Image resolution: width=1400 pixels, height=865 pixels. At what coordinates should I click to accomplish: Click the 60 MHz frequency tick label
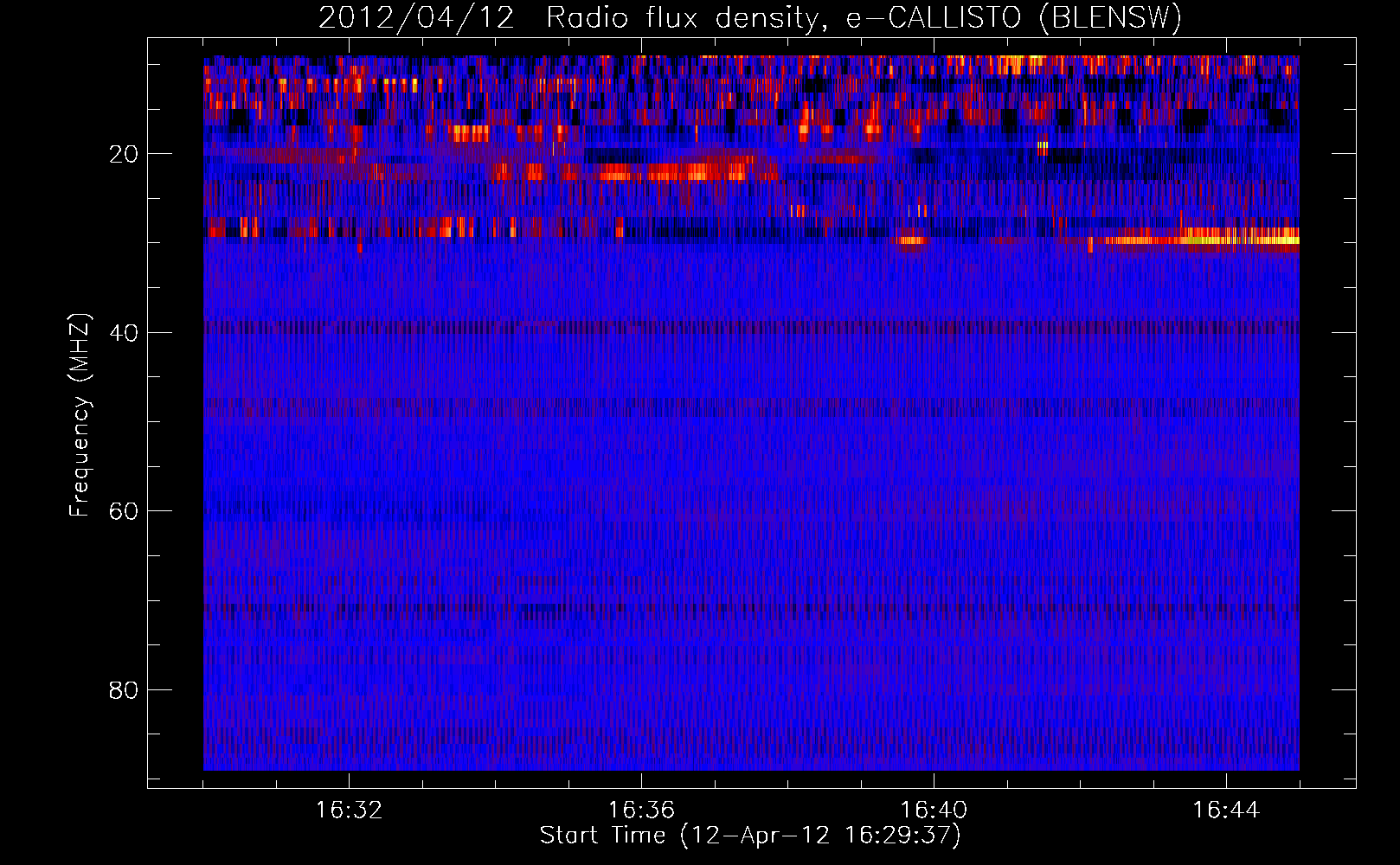point(124,511)
